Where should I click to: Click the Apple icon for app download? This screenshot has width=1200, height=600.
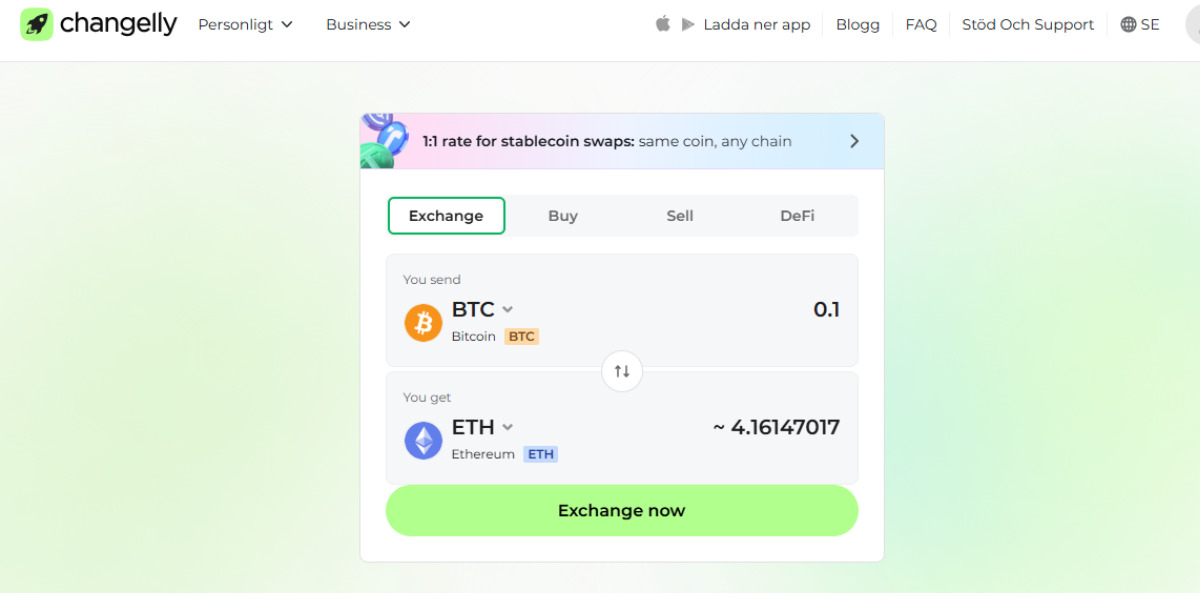tap(663, 24)
